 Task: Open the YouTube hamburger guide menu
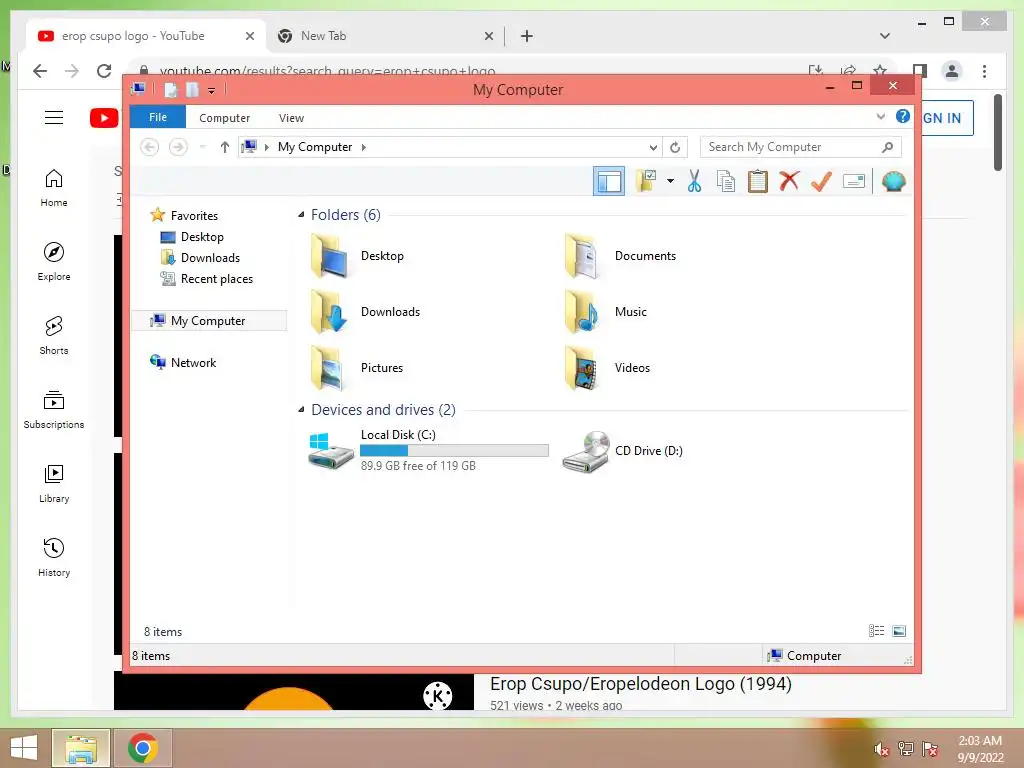[54, 118]
